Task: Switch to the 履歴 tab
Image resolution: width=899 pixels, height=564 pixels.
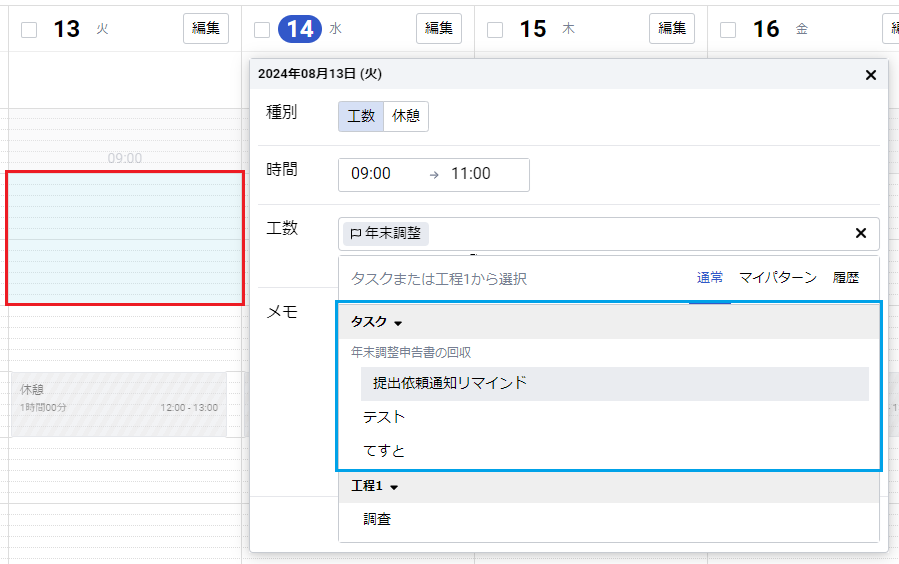Action: (x=846, y=278)
